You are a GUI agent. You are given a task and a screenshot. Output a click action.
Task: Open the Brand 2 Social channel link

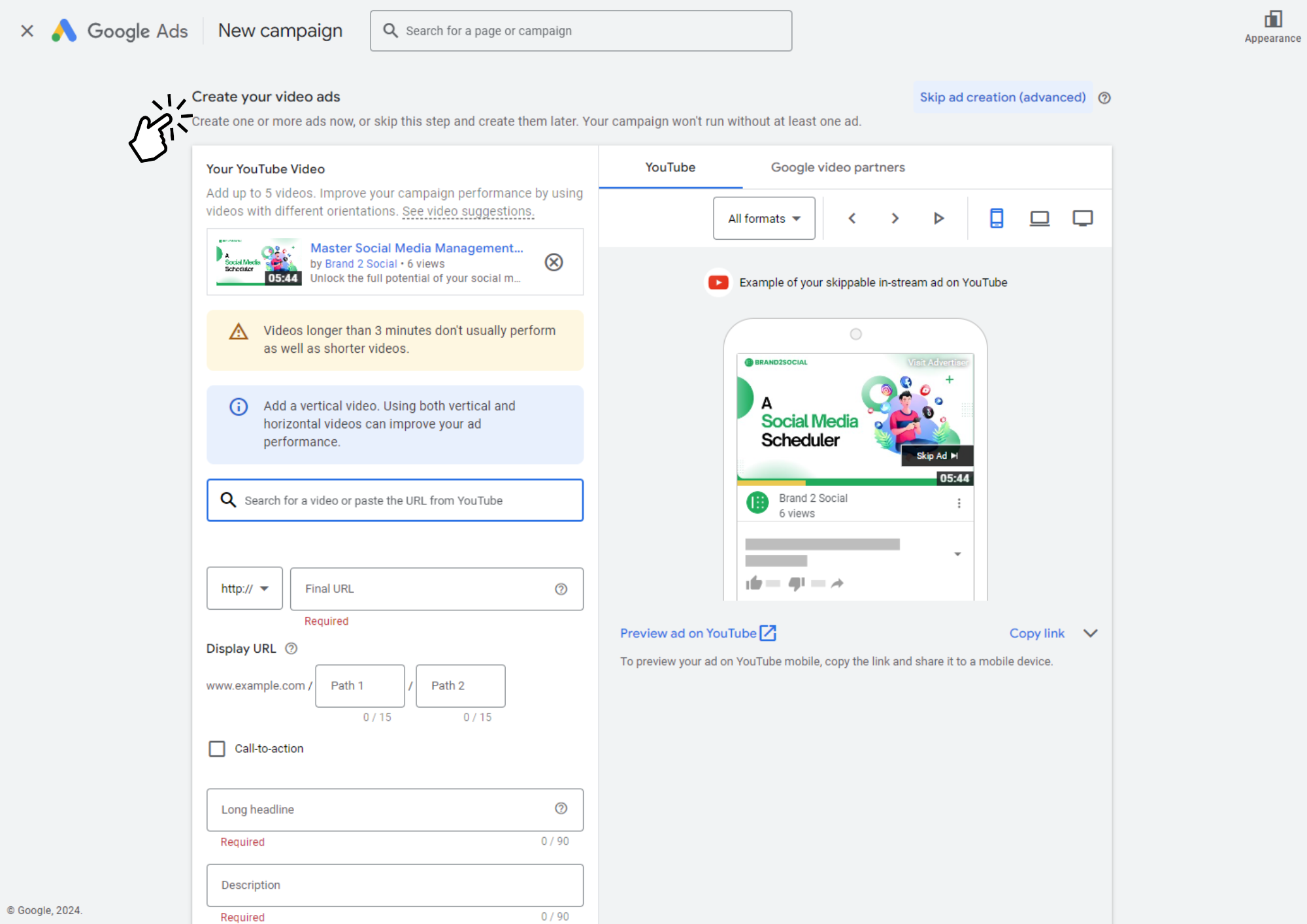(361, 263)
